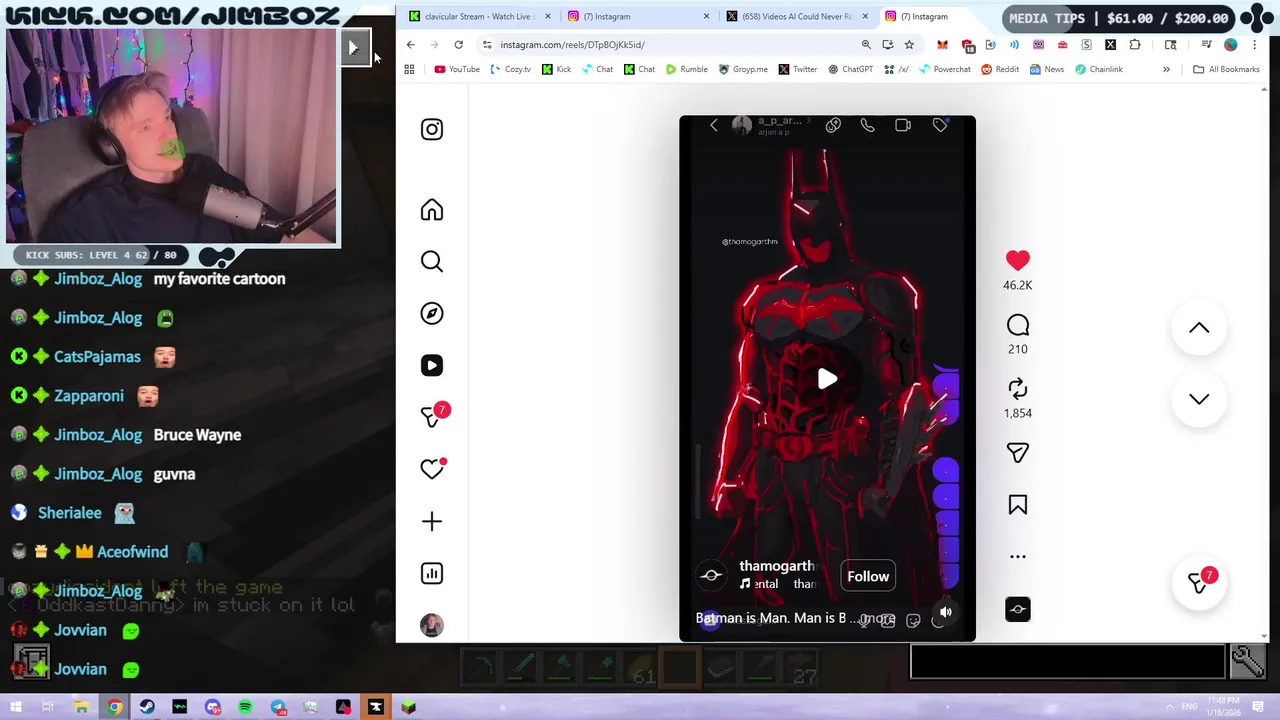Like the reel with 46.2K likes
Viewport: 1280px width, 720px height.
click(x=1017, y=261)
